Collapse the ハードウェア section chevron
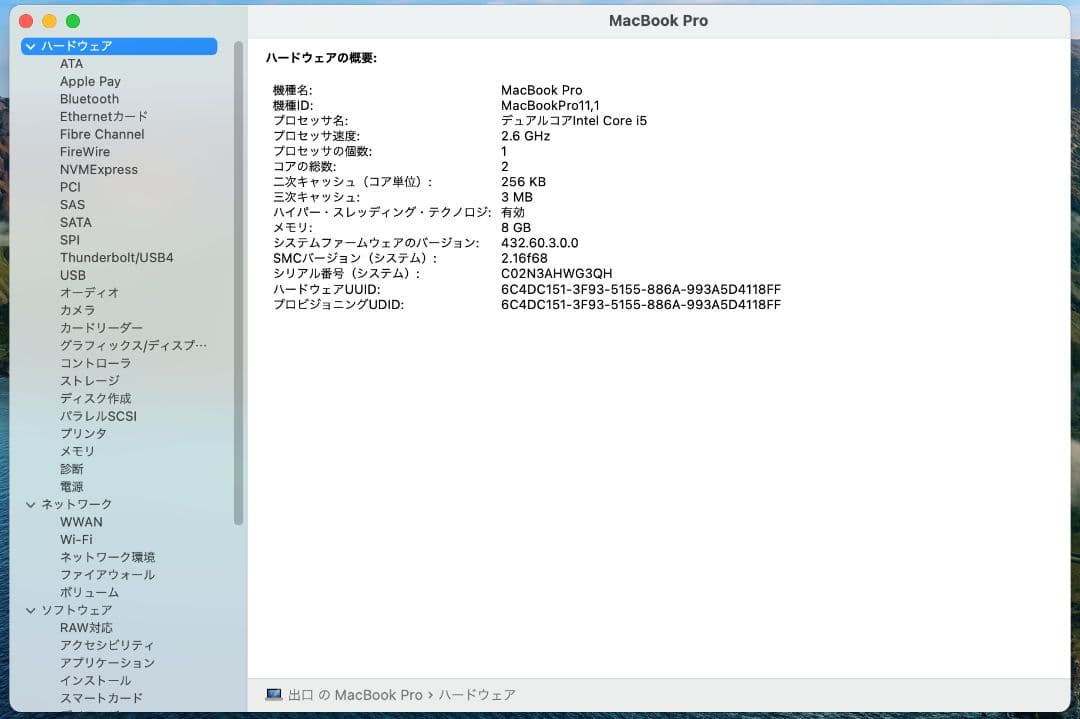The width and height of the screenshot is (1080, 719). tap(30, 46)
